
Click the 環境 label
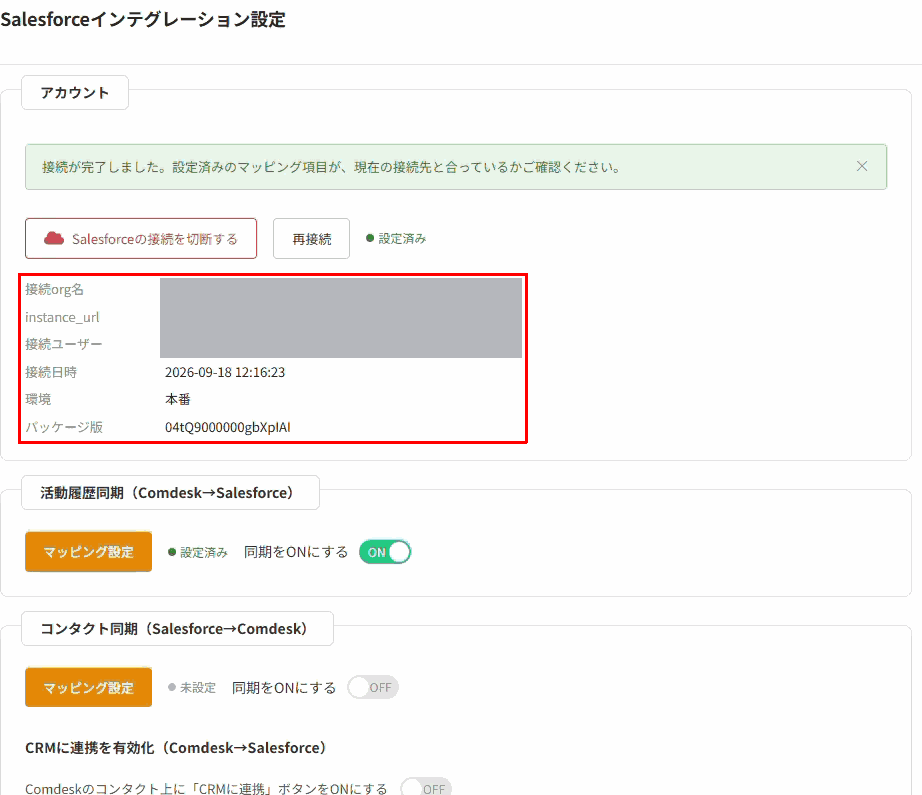pyautogui.click(x=38, y=399)
